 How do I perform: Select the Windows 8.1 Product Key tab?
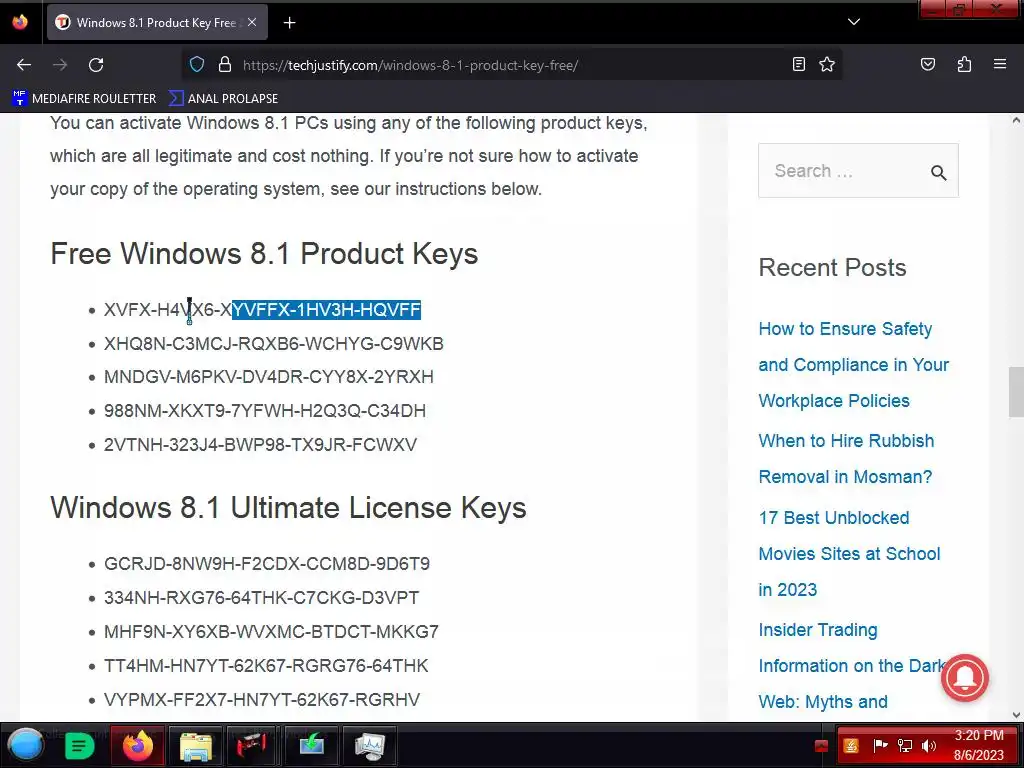157,23
